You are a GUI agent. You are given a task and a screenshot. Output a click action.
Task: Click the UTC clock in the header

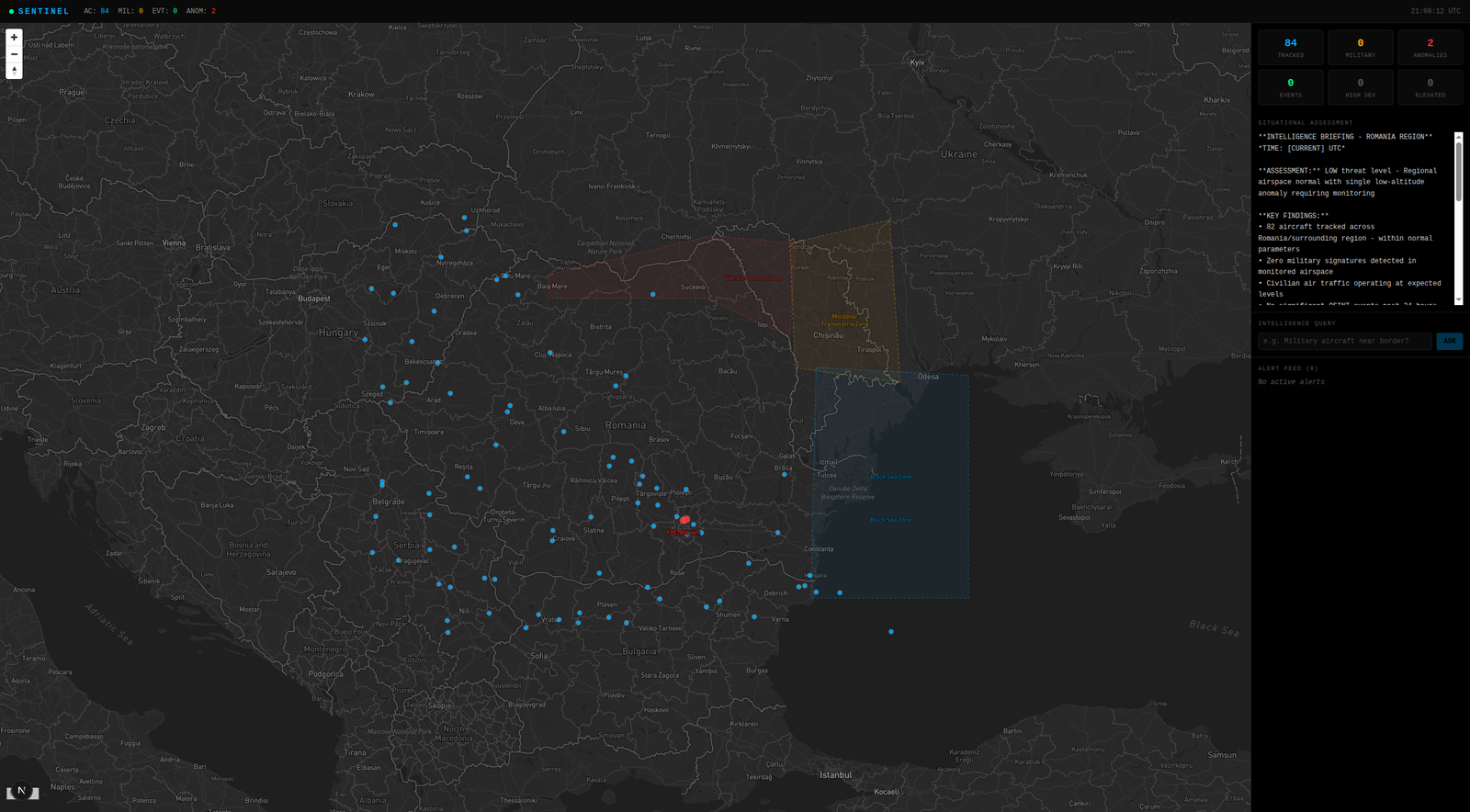pyautogui.click(x=1435, y=11)
